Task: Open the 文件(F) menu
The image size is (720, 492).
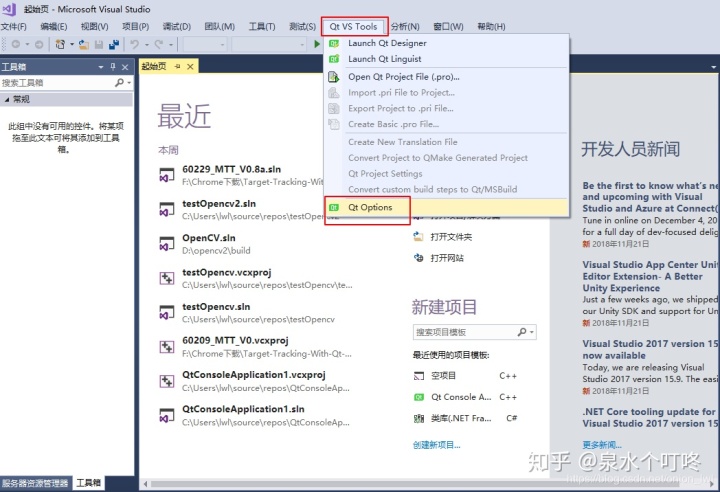Action: 14,27
